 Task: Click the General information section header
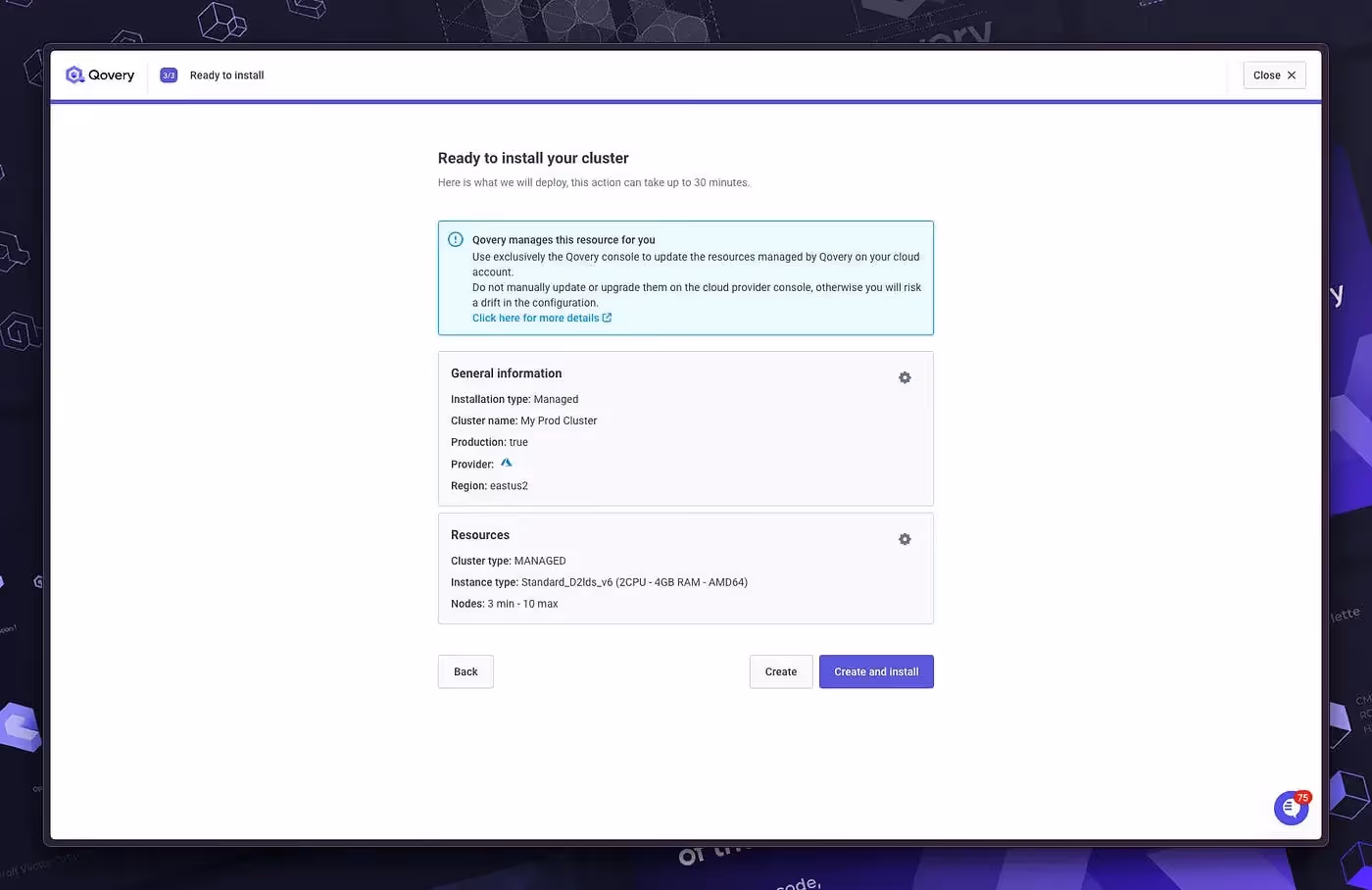[x=506, y=372]
